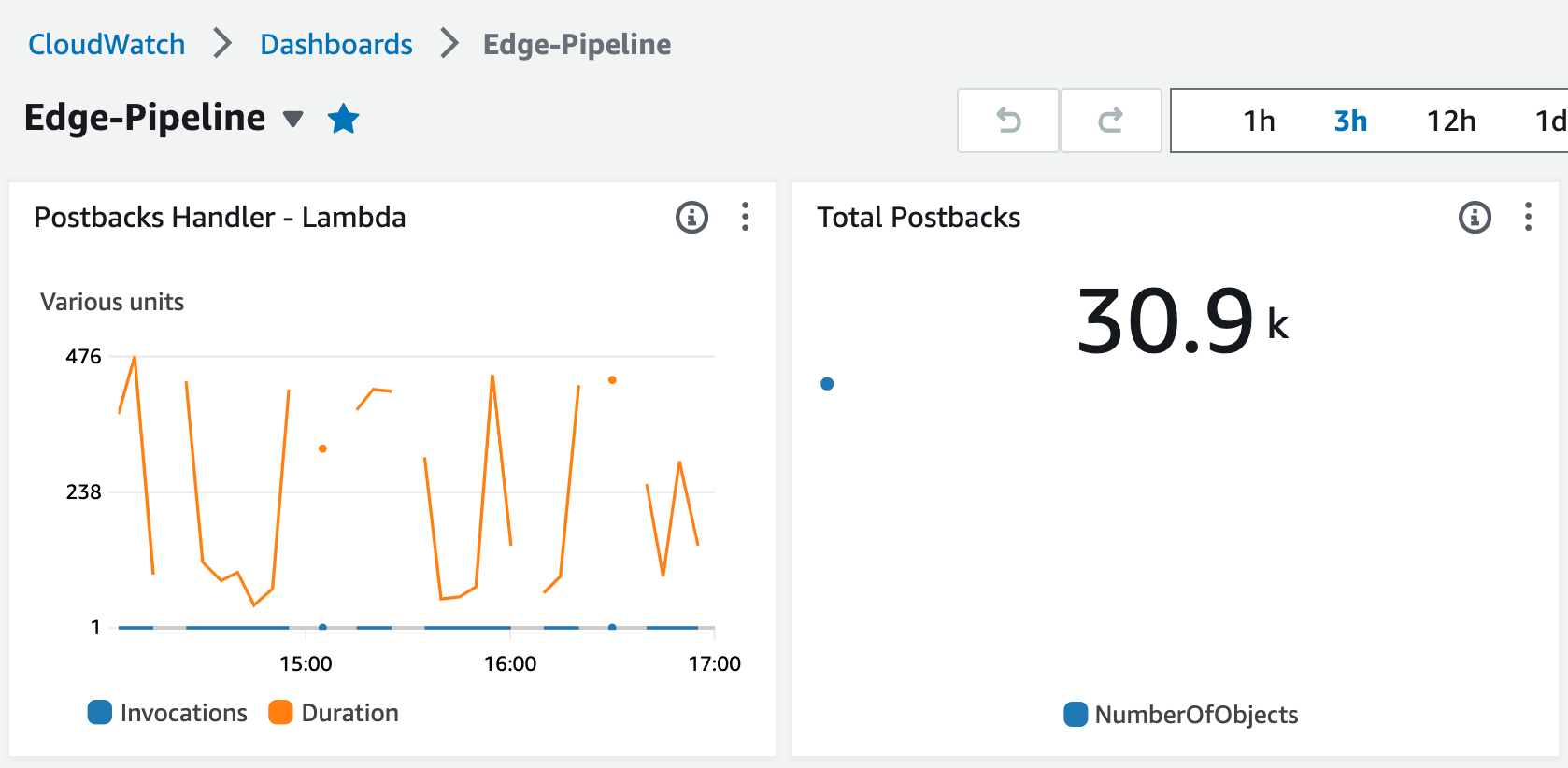
Task: Go to CloudWatch breadcrumb link
Action: click(x=107, y=44)
